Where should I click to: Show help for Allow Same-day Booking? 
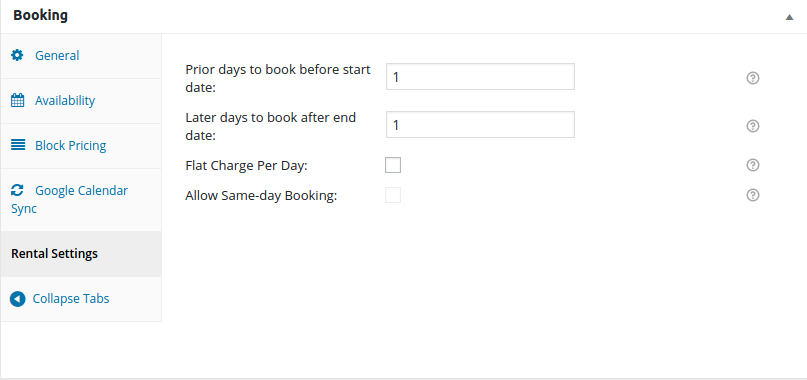(753, 195)
